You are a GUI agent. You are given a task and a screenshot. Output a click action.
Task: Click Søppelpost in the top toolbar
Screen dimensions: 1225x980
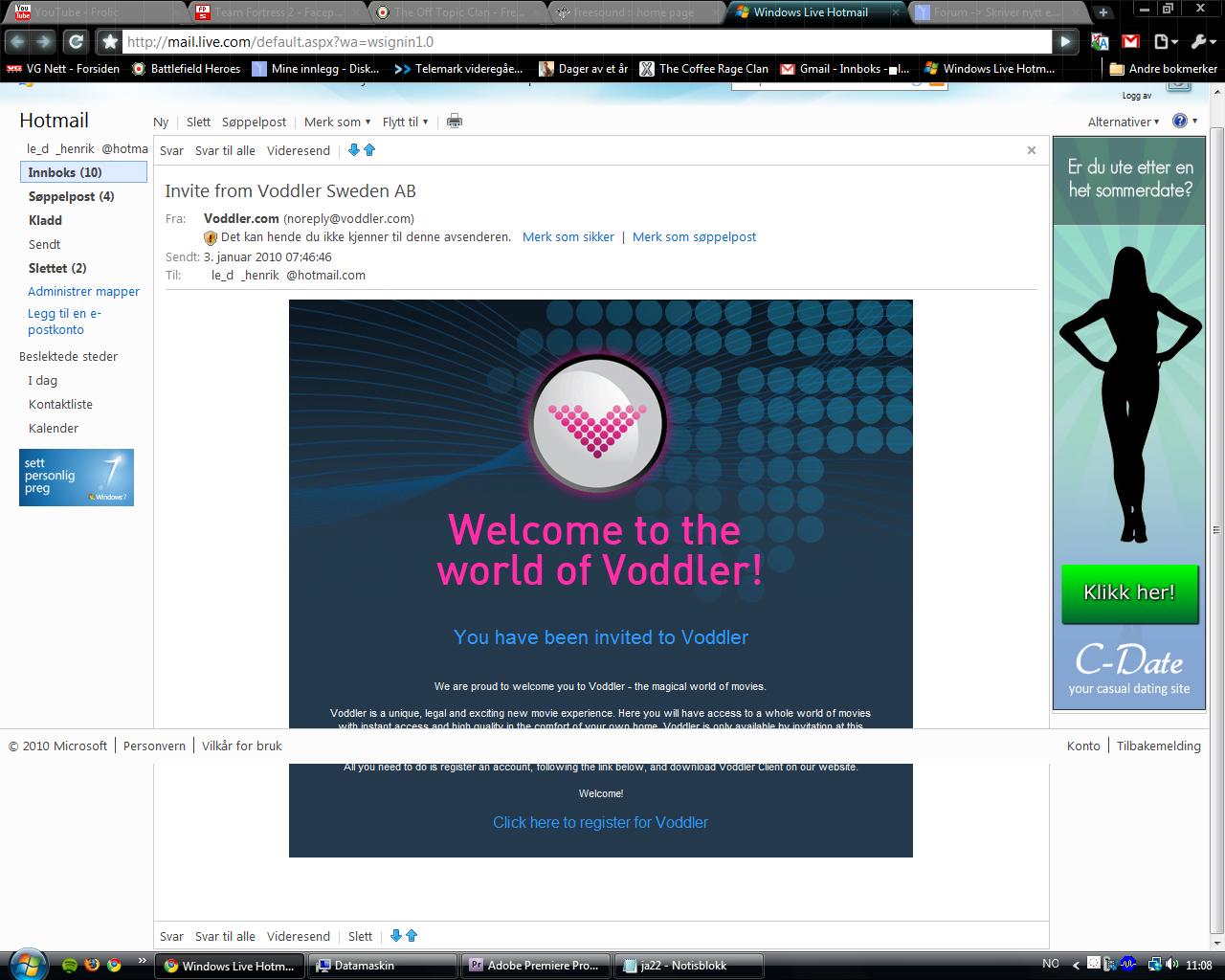[x=254, y=122]
